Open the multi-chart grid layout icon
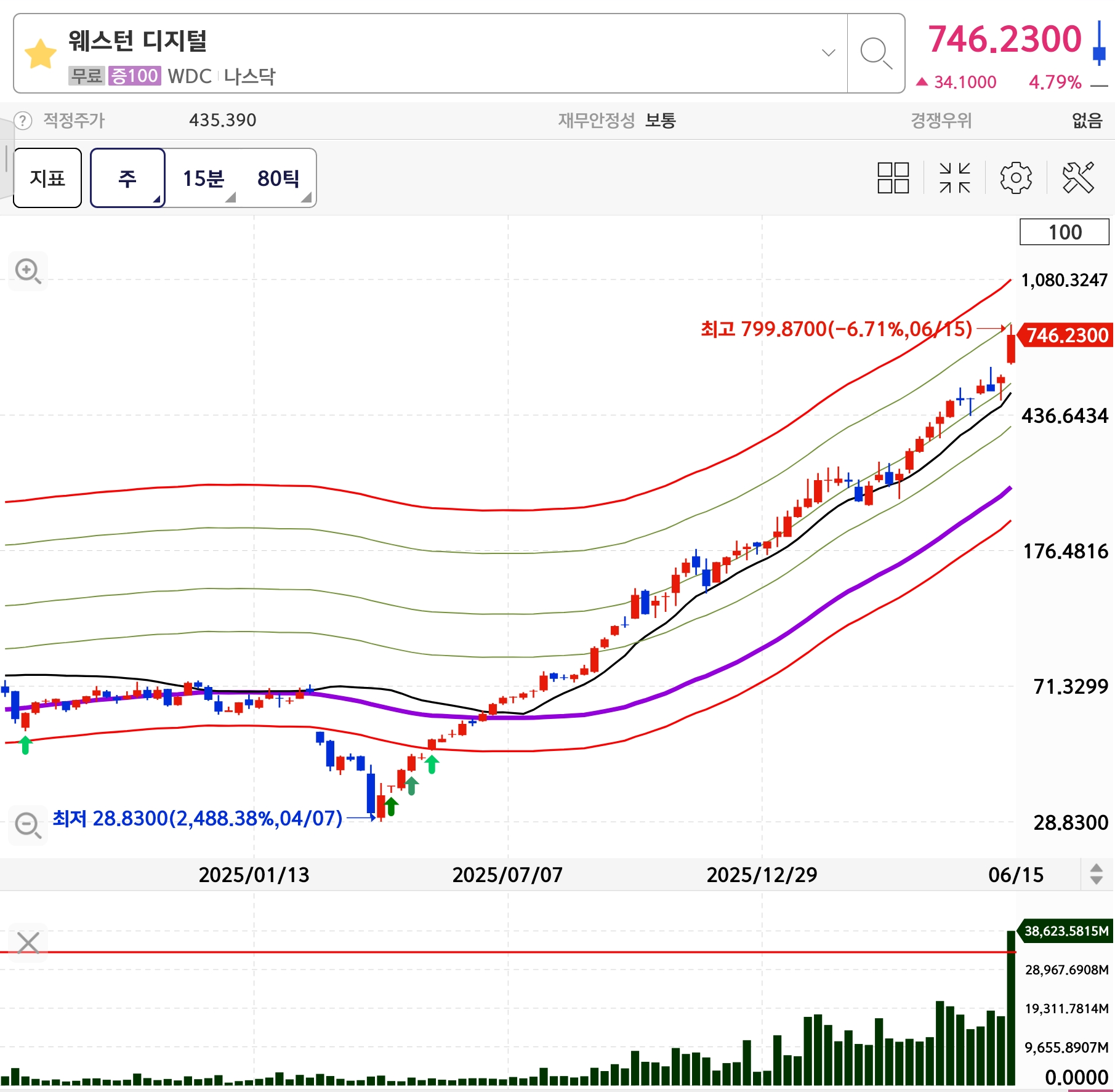Viewport: 1115px width, 1092px height. 893,178
